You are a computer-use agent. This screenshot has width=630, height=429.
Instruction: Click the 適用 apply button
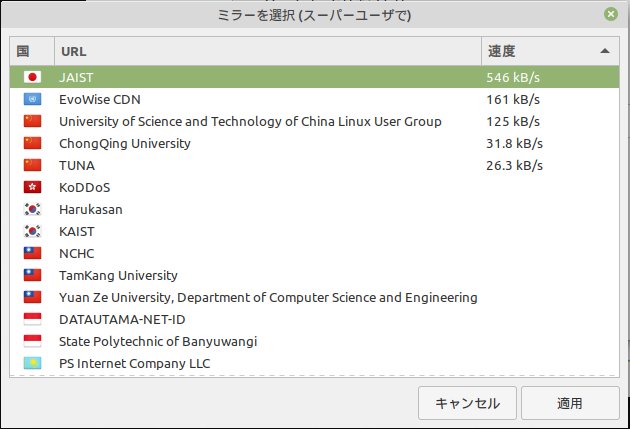tap(570, 403)
